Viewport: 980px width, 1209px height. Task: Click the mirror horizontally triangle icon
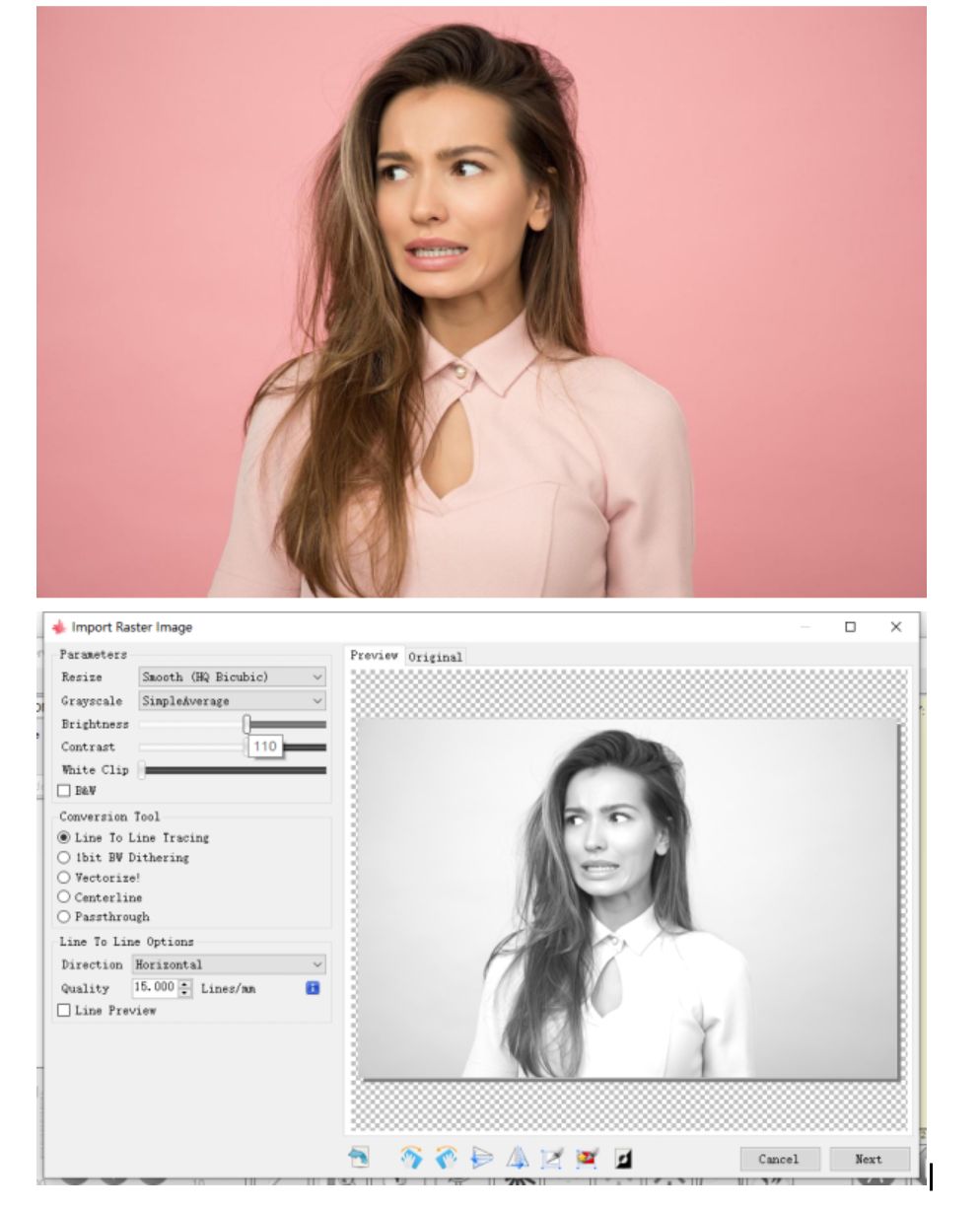tap(481, 1158)
